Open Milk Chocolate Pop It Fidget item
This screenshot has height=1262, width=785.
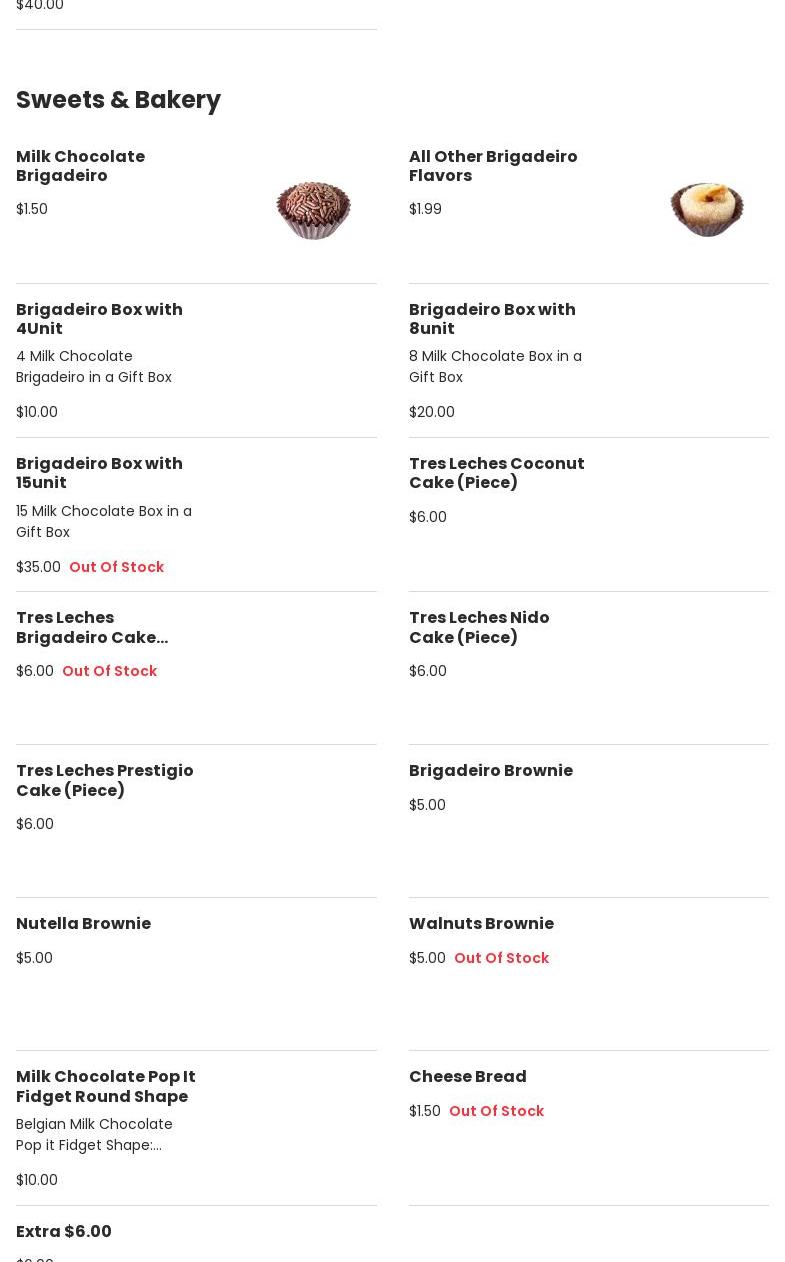[105, 1086]
